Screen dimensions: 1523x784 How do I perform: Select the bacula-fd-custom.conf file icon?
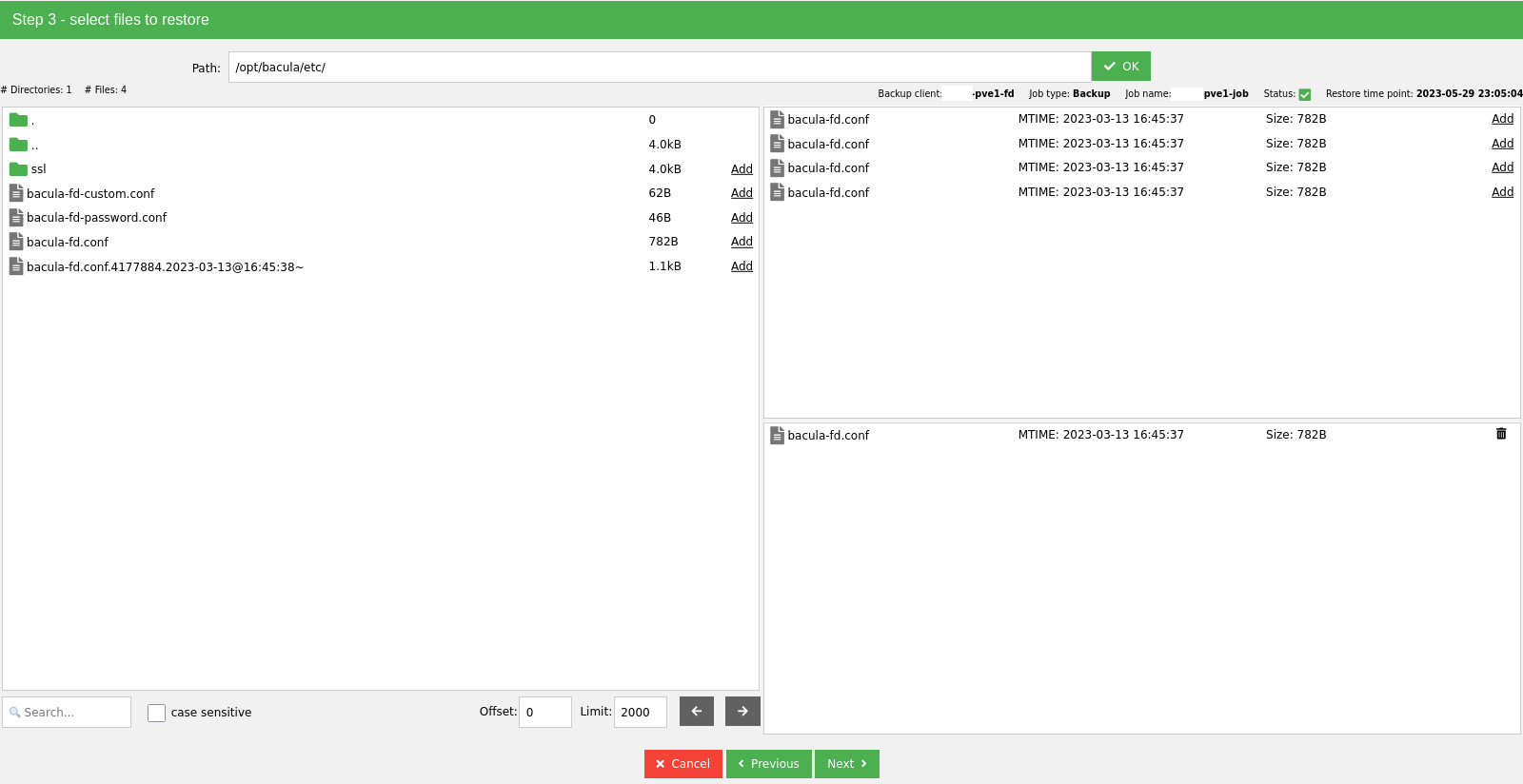(x=16, y=193)
